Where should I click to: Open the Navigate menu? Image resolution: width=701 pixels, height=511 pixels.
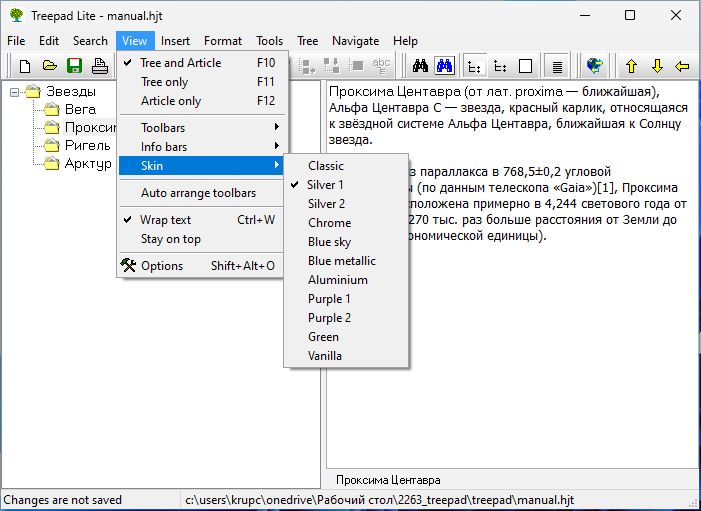tap(355, 41)
